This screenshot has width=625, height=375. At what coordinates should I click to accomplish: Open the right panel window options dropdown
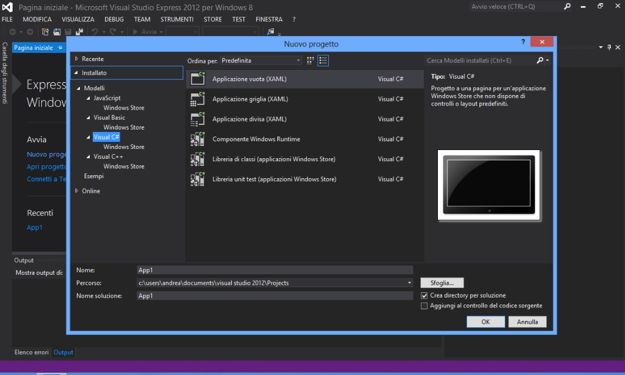(x=601, y=47)
